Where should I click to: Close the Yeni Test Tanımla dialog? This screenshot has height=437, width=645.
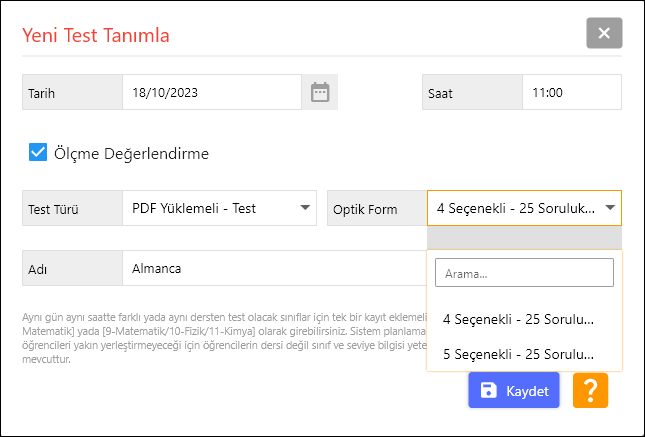tap(604, 33)
